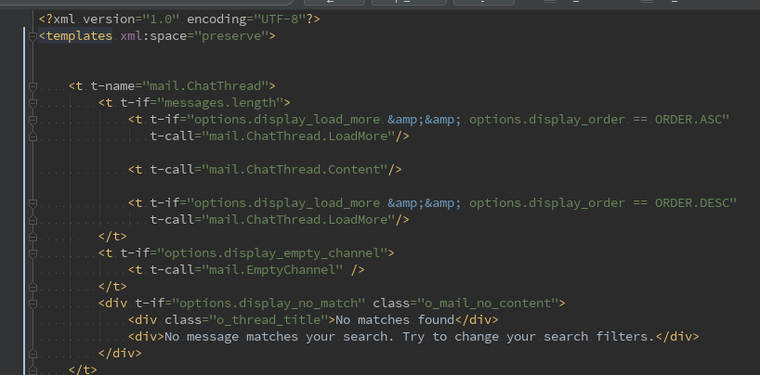Fold the ORDER.ASC t-if element in gutter

pos(33,120)
